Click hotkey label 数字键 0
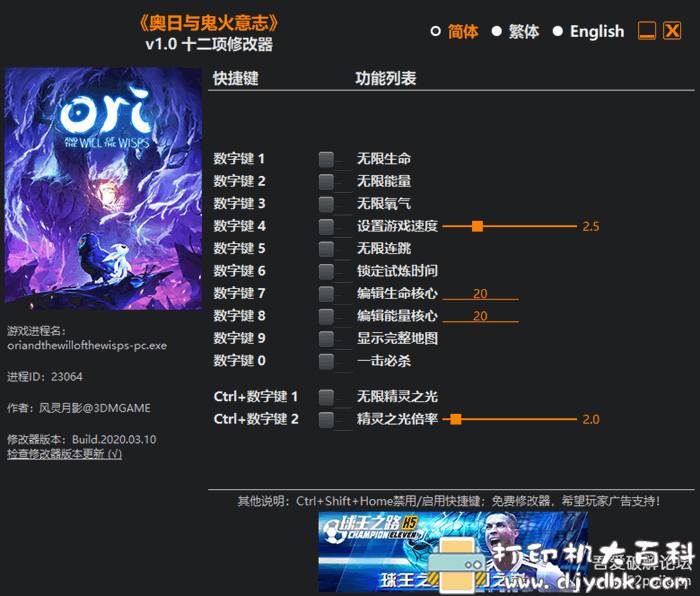 [x=239, y=361]
